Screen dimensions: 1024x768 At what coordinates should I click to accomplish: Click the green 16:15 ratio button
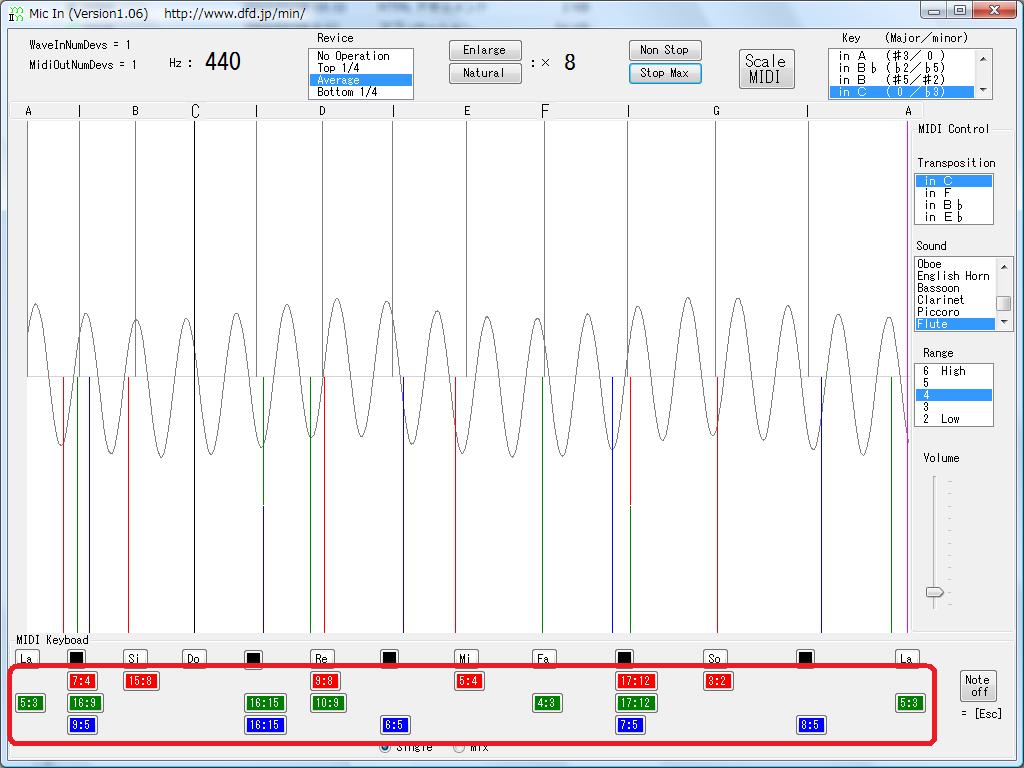coord(264,703)
